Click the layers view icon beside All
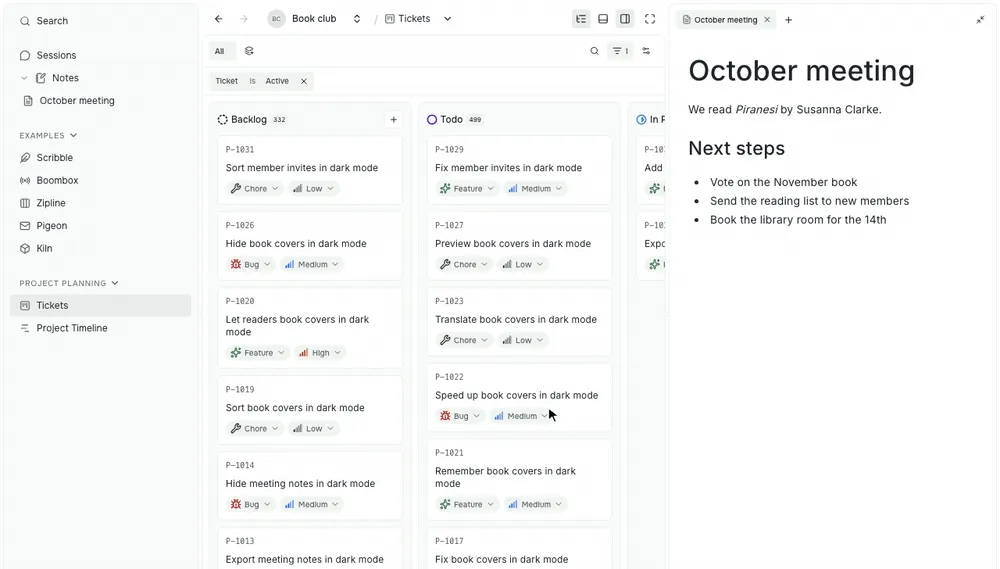This screenshot has width=1000, height=569. coord(249,51)
